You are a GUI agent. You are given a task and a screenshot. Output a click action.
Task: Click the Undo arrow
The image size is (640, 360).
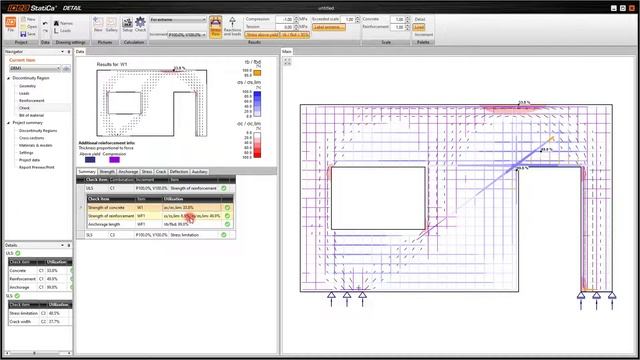[x=45, y=23]
